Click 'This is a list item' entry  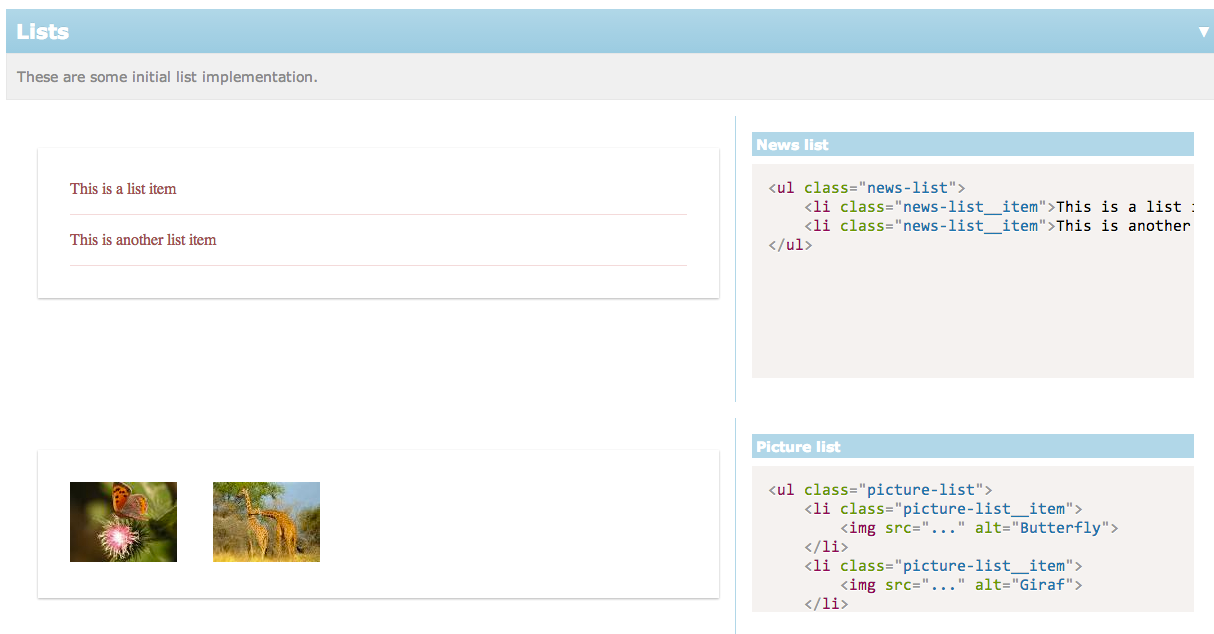point(123,188)
